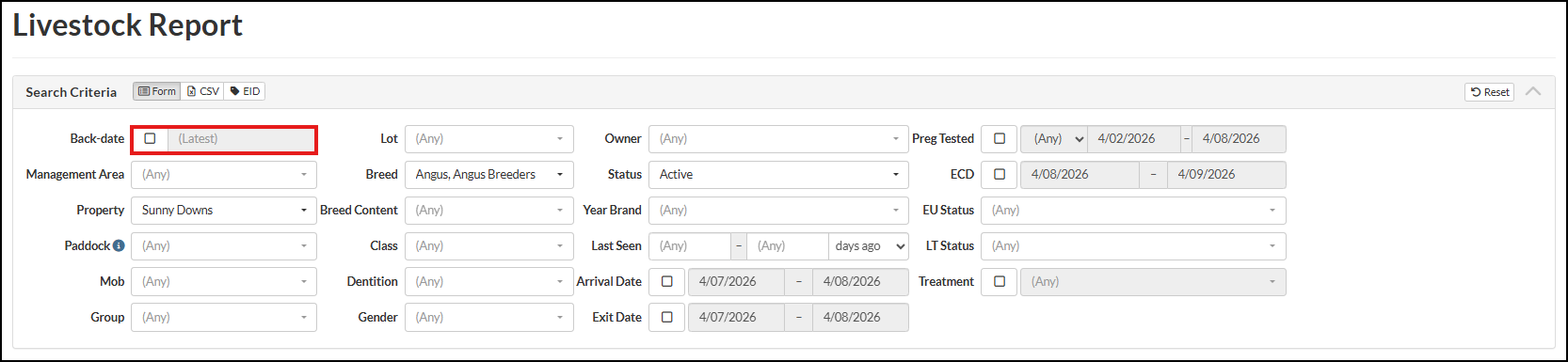Screen dimensions: 1568x362
Task: Open the Gender dropdown
Action: pyautogui.click(x=489, y=317)
